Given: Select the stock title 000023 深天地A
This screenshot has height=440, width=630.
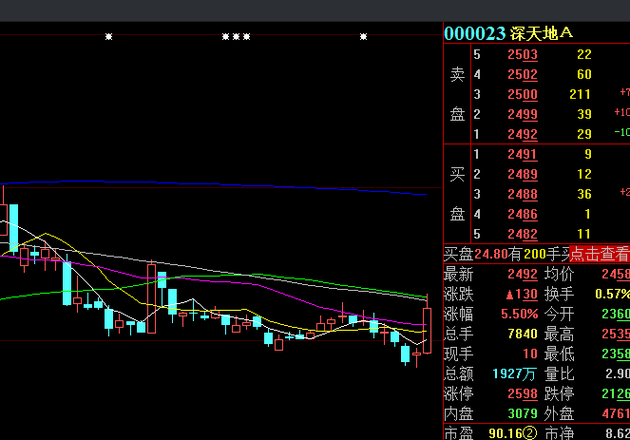Looking at the screenshot, I should coord(508,33).
